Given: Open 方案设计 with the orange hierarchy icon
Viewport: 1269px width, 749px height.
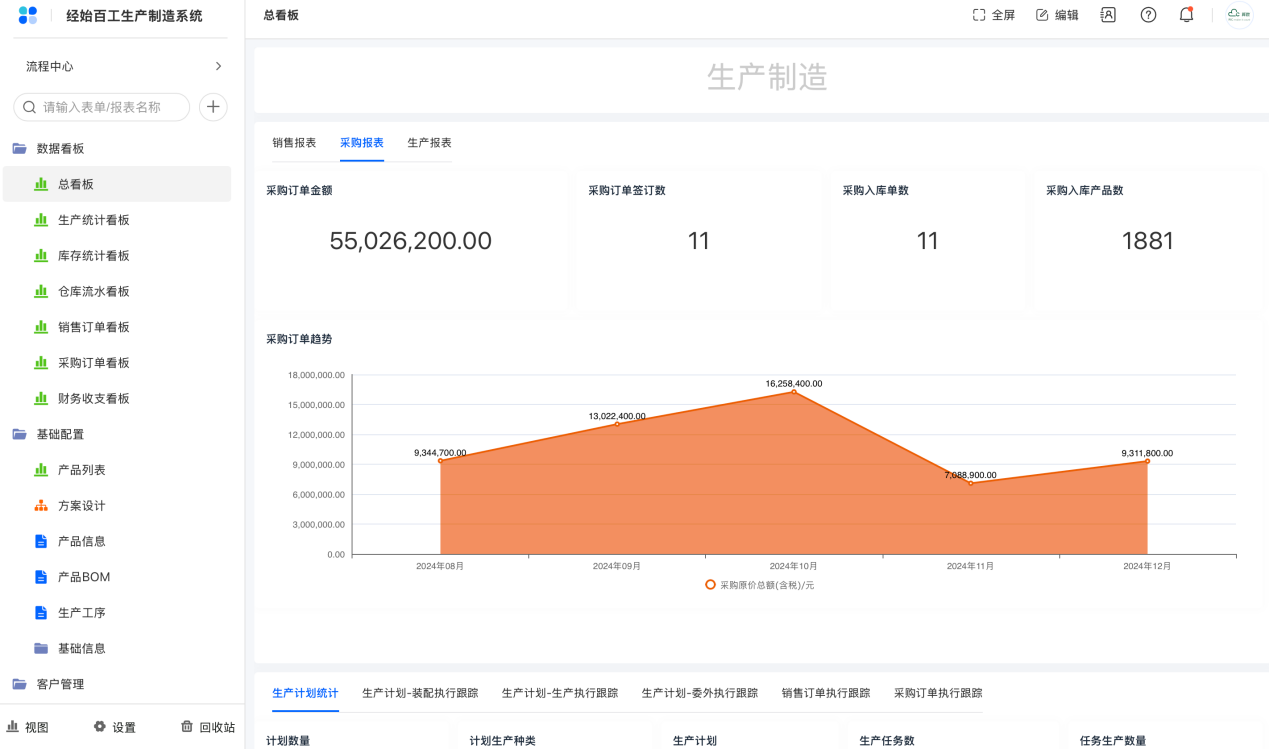Looking at the screenshot, I should click(81, 506).
